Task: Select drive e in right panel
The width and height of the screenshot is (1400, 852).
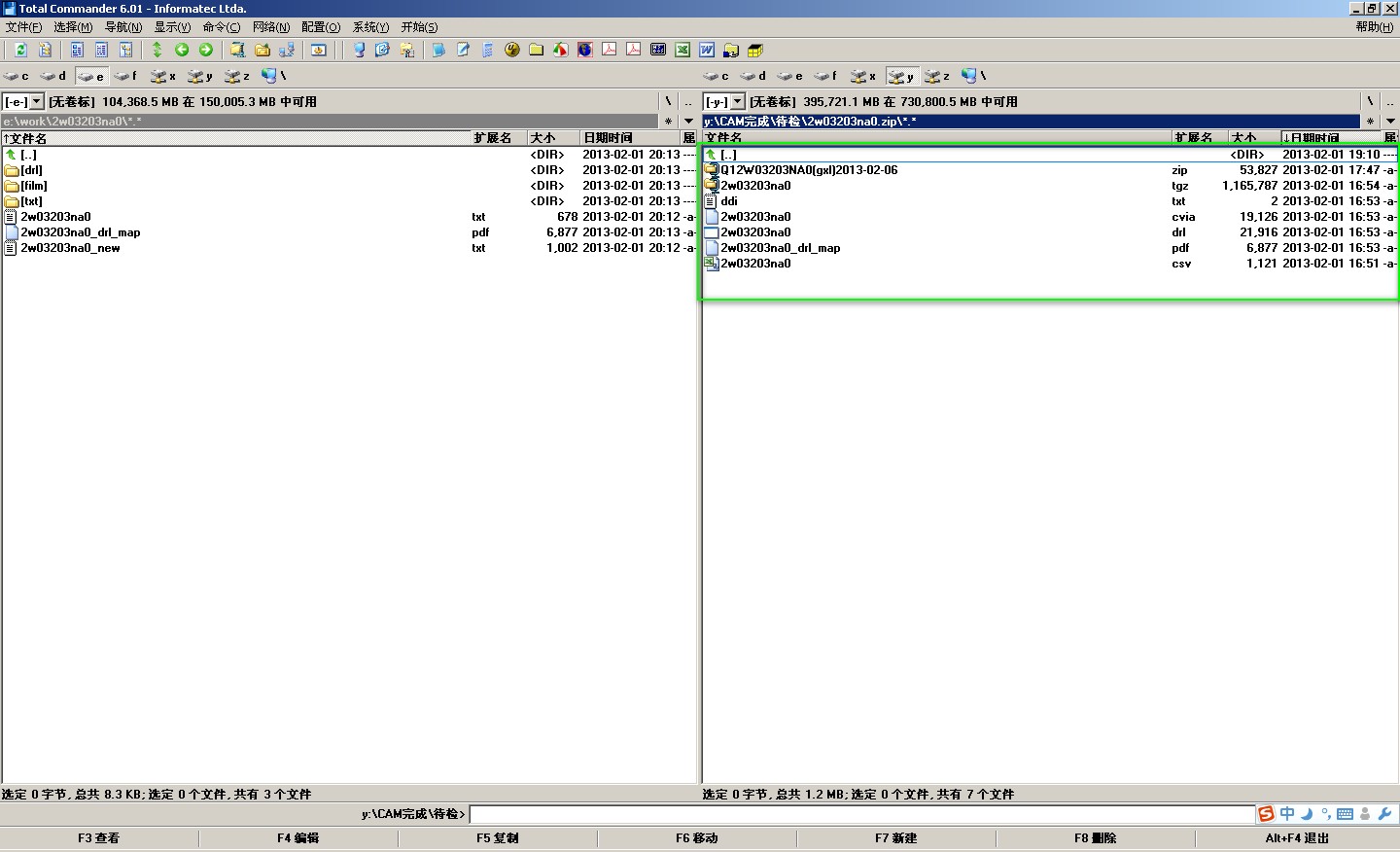Action: point(789,76)
